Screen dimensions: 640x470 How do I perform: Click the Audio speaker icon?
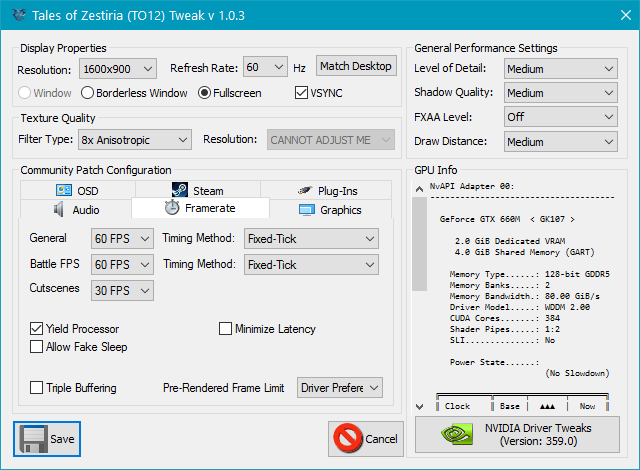coord(59,209)
